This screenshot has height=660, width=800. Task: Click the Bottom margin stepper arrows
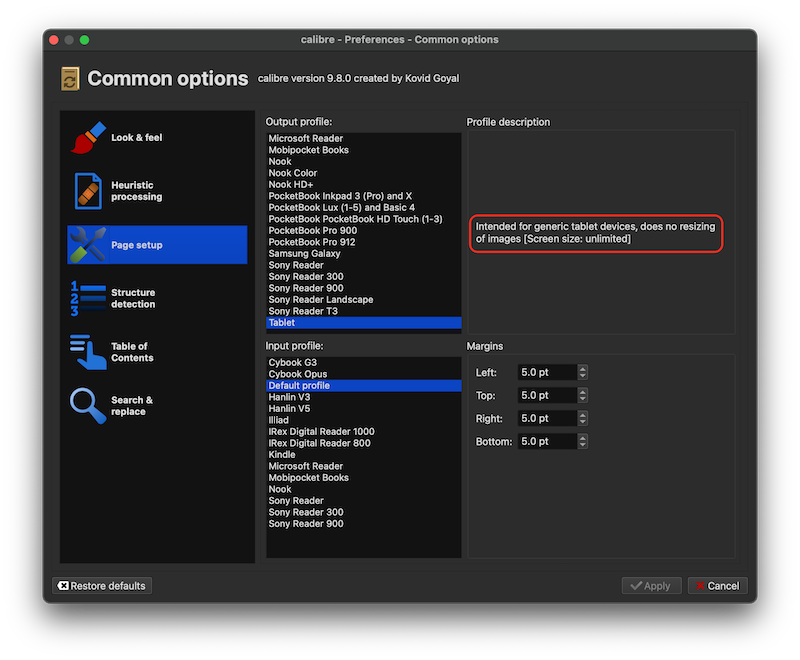[x=583, y=441]
